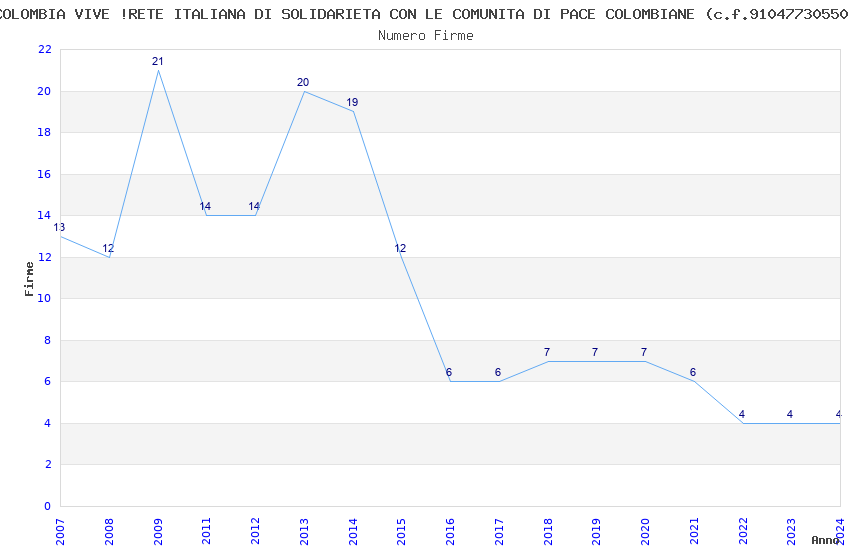The height and width of the screenshot is (550, 850).
Task: Select the 2012 year label on x-axis
Action: point(255,531)
